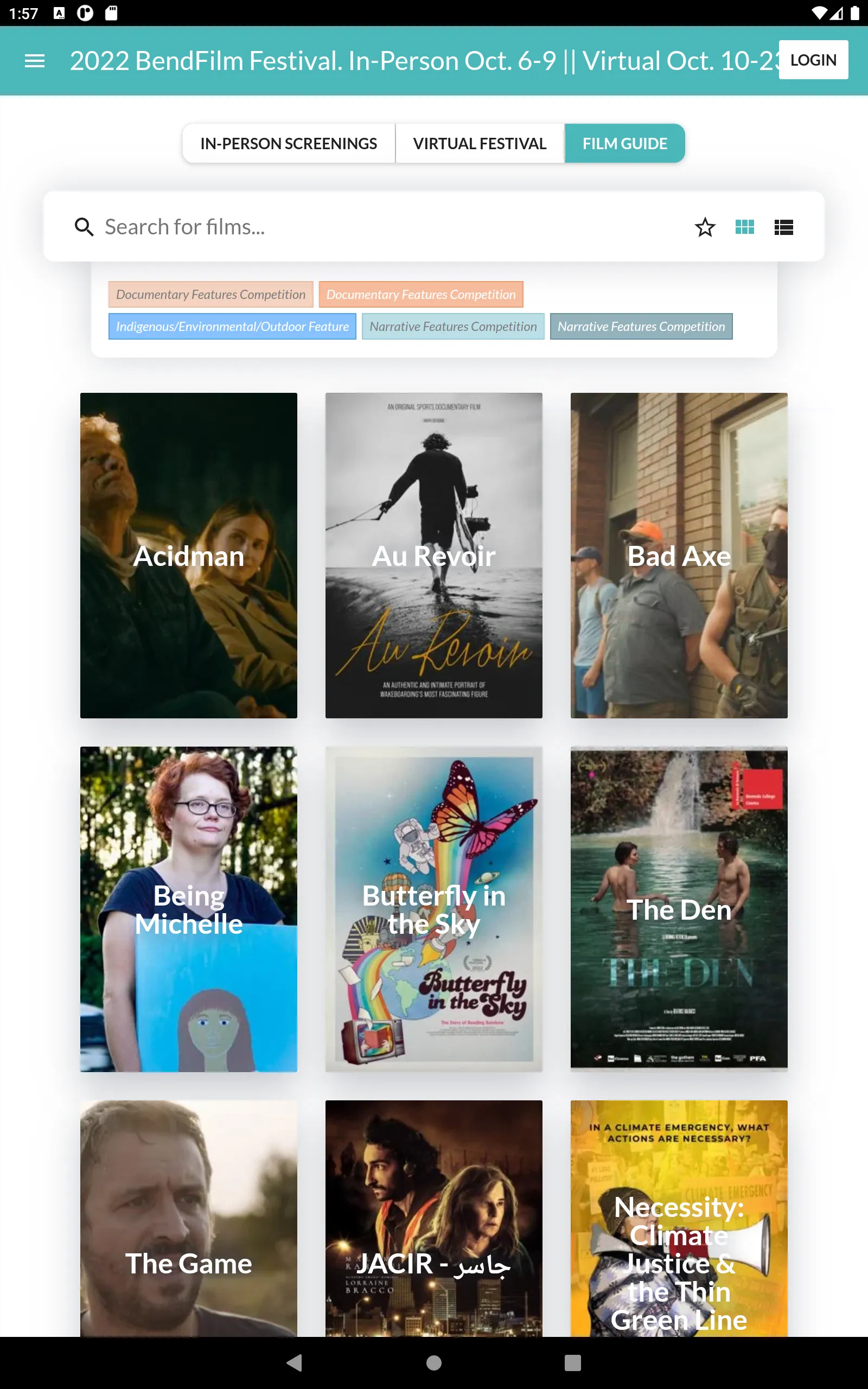Open the hamburger navigation menu

[34, 60]
